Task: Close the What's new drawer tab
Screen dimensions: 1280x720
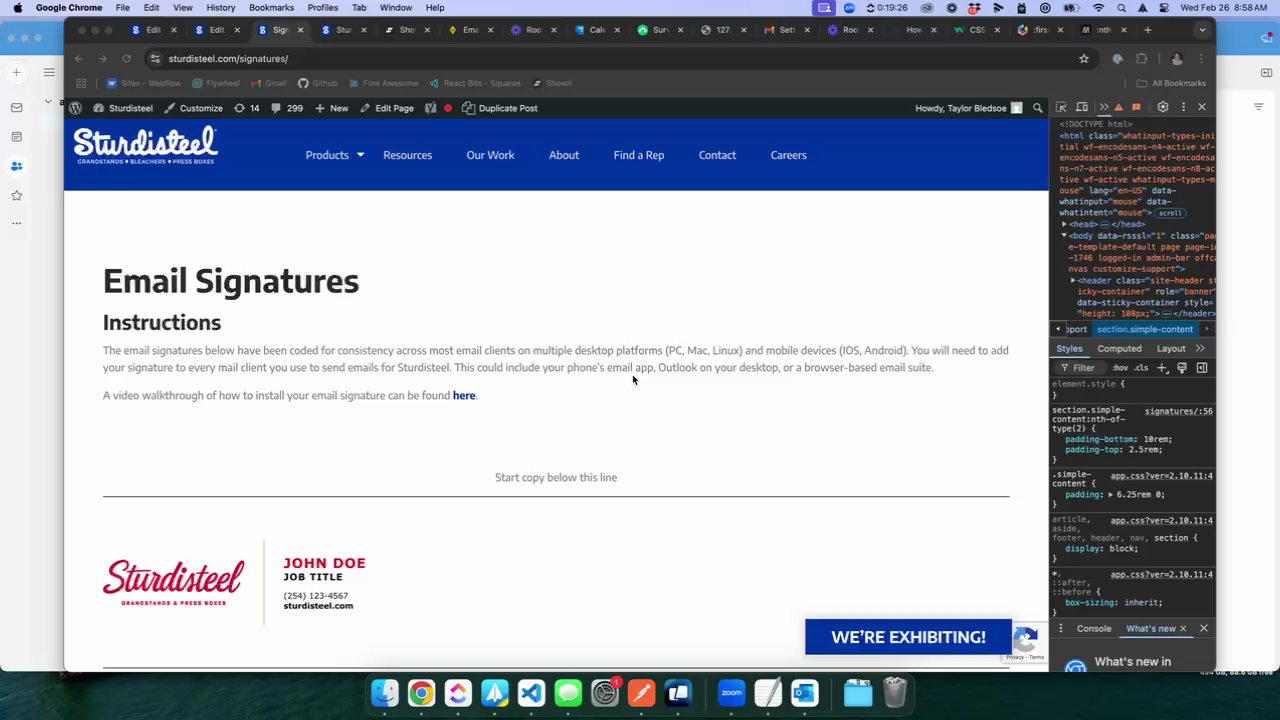Action: 1183,629
